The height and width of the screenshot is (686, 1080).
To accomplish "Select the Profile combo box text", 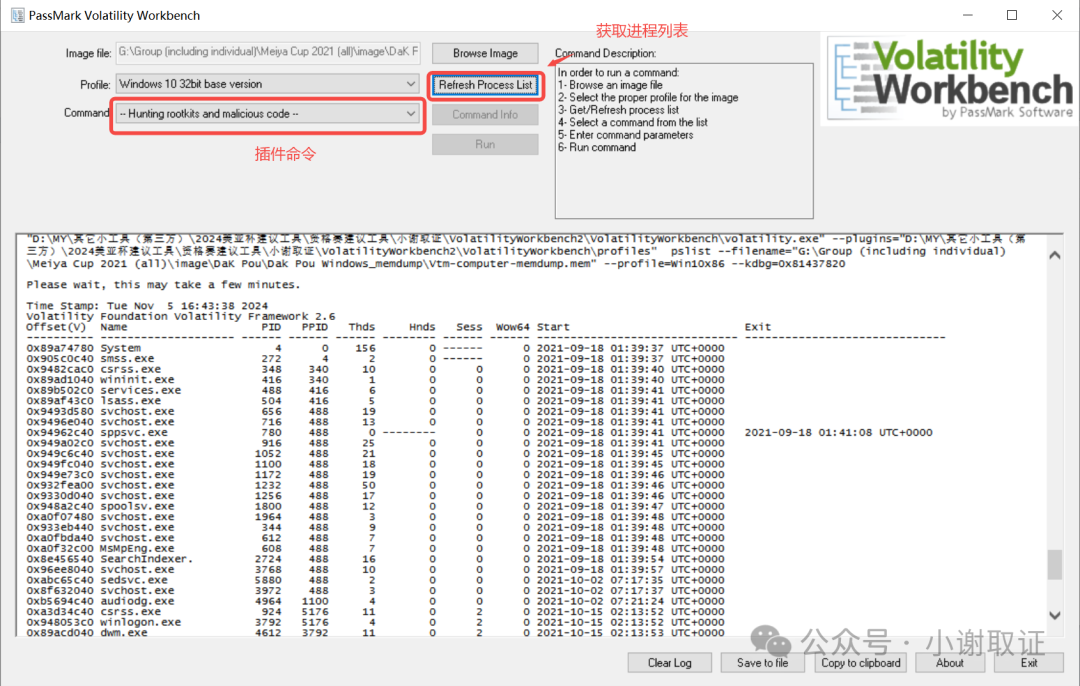I will 267,84.
